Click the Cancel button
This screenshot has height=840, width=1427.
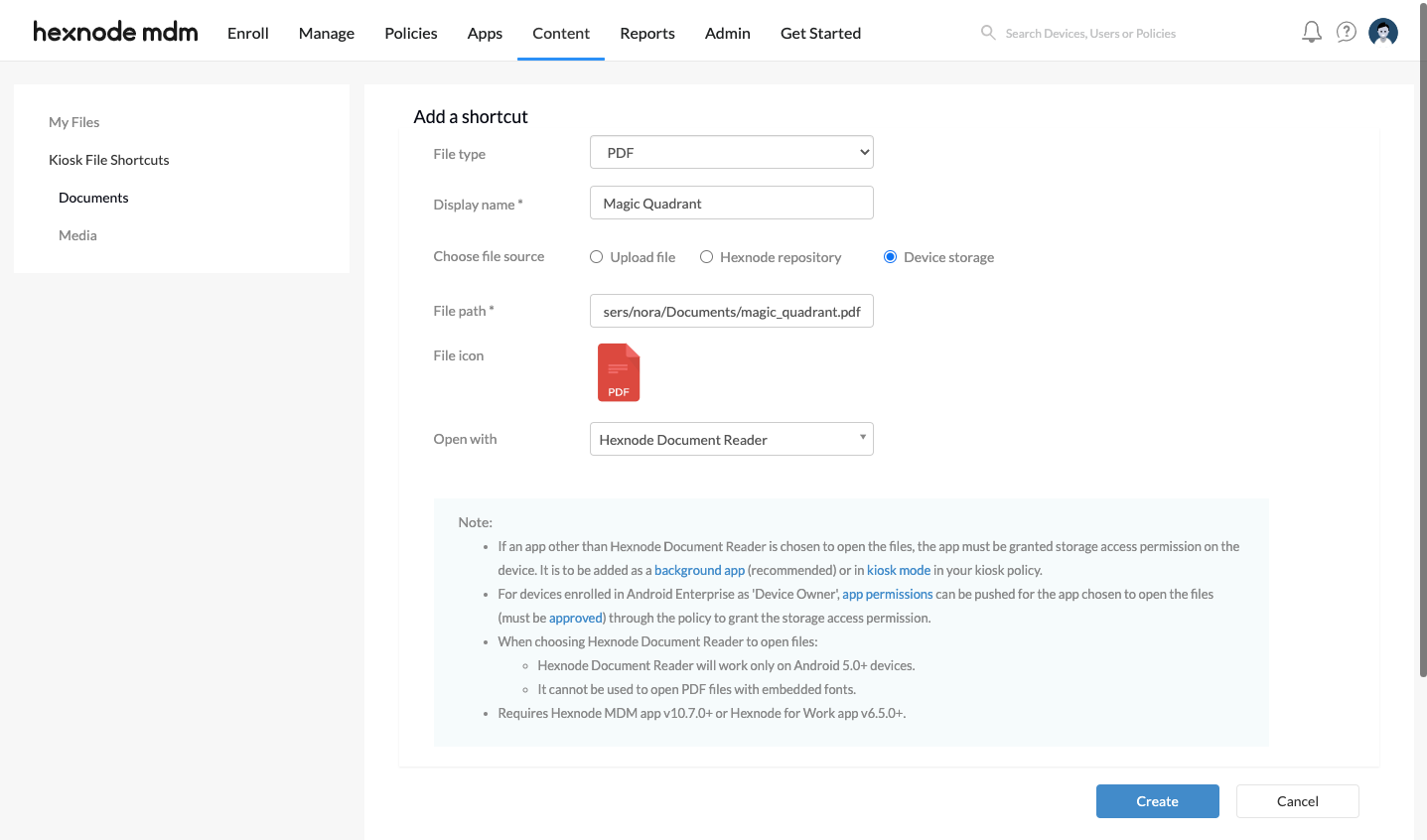tap(1298, 801)
